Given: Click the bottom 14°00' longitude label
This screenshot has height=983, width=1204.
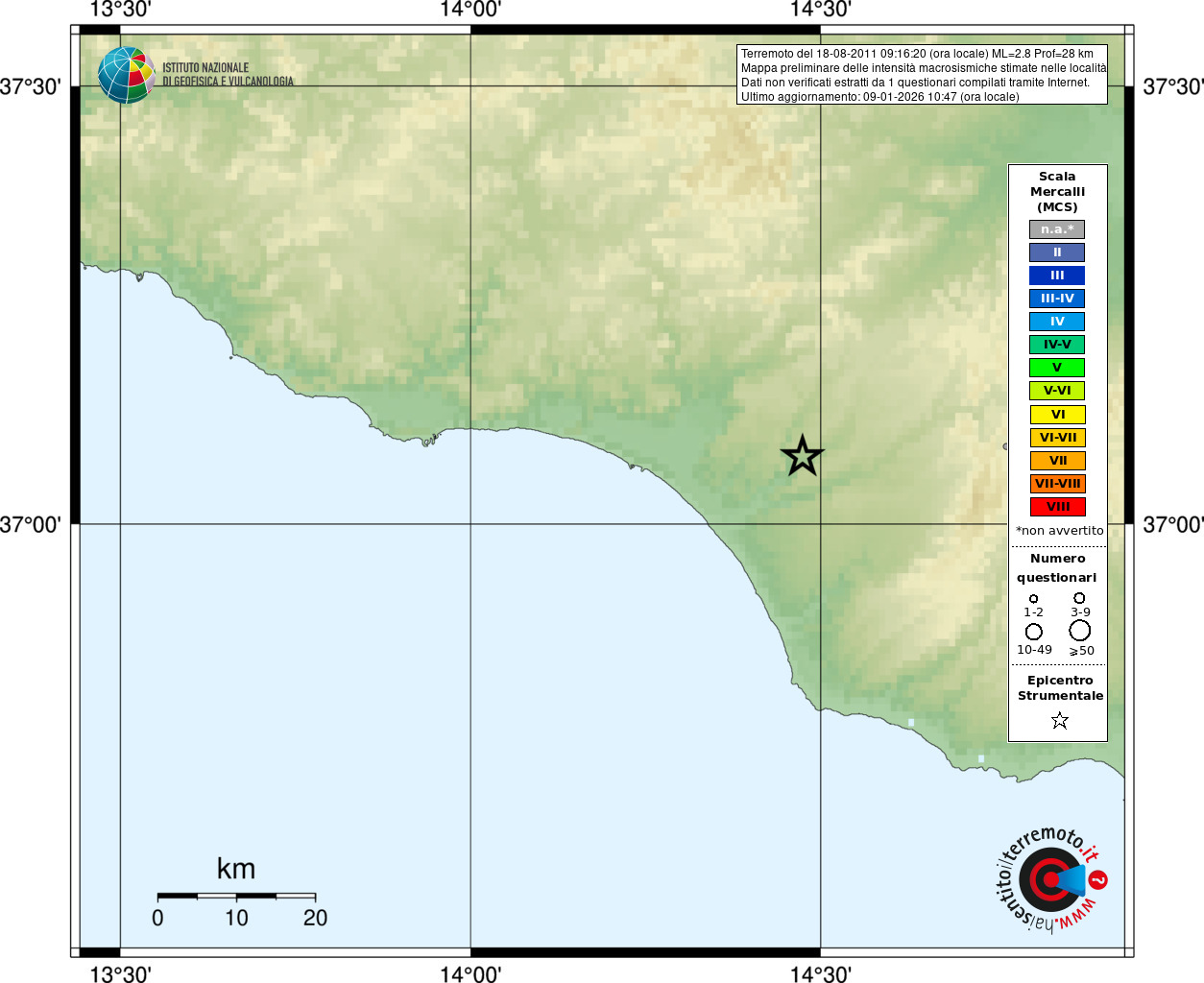Looking at the screenshot, I should 470,973.
